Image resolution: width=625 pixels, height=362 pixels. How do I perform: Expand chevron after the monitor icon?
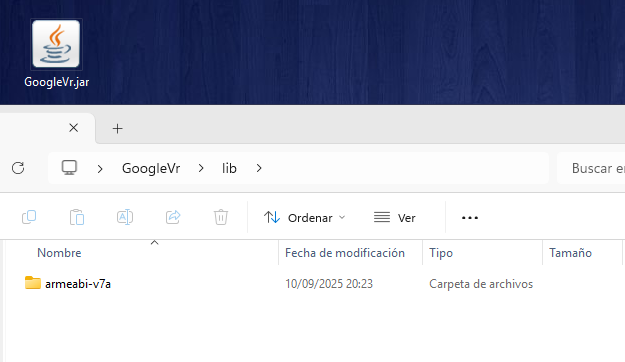(100, 169)
